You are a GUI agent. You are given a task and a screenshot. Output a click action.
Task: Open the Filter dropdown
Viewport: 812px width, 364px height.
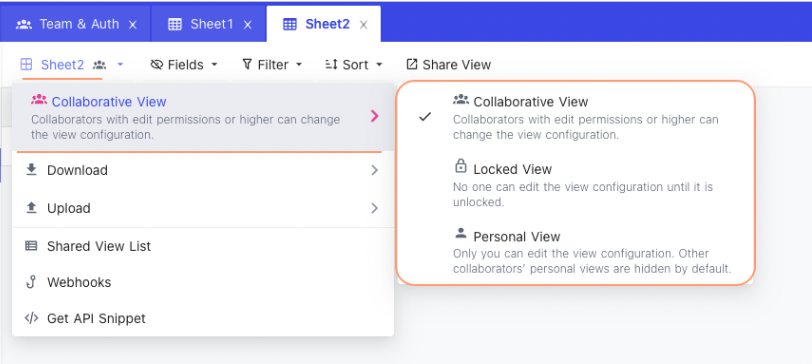[x=272, y=65]
